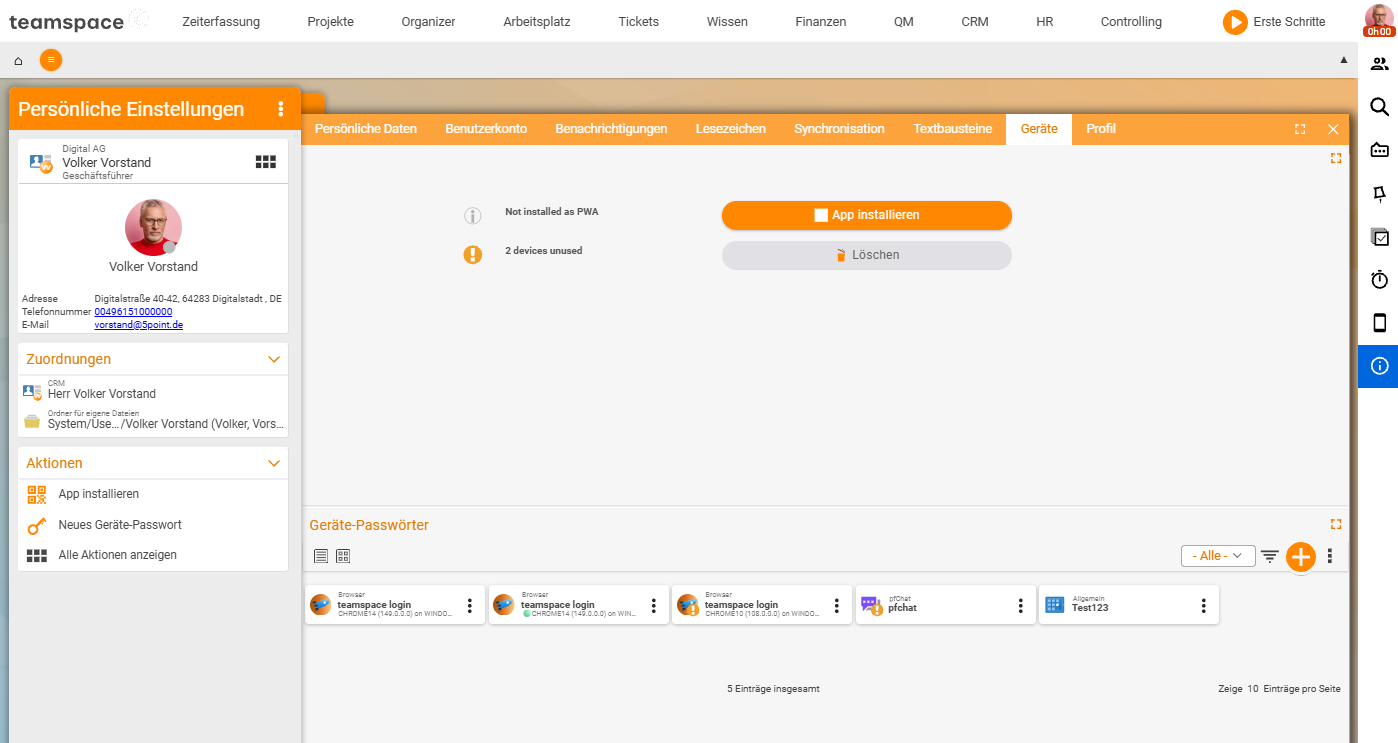The image size is (1398, 743).
Task: Open the contacts people icon in sidebar
Action: [x=1379, y=64]
